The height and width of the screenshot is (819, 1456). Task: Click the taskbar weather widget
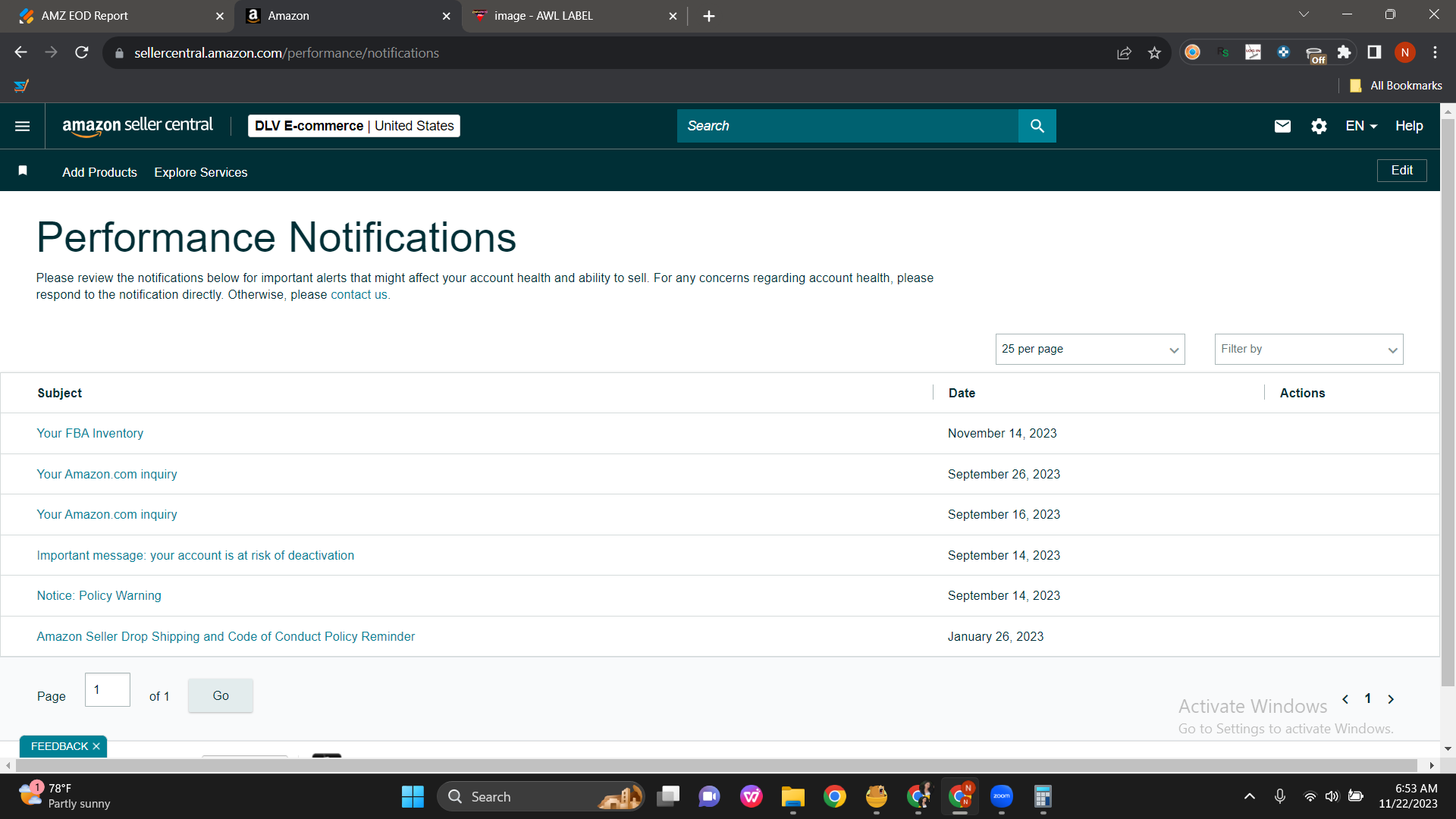[x=65, y=796]
